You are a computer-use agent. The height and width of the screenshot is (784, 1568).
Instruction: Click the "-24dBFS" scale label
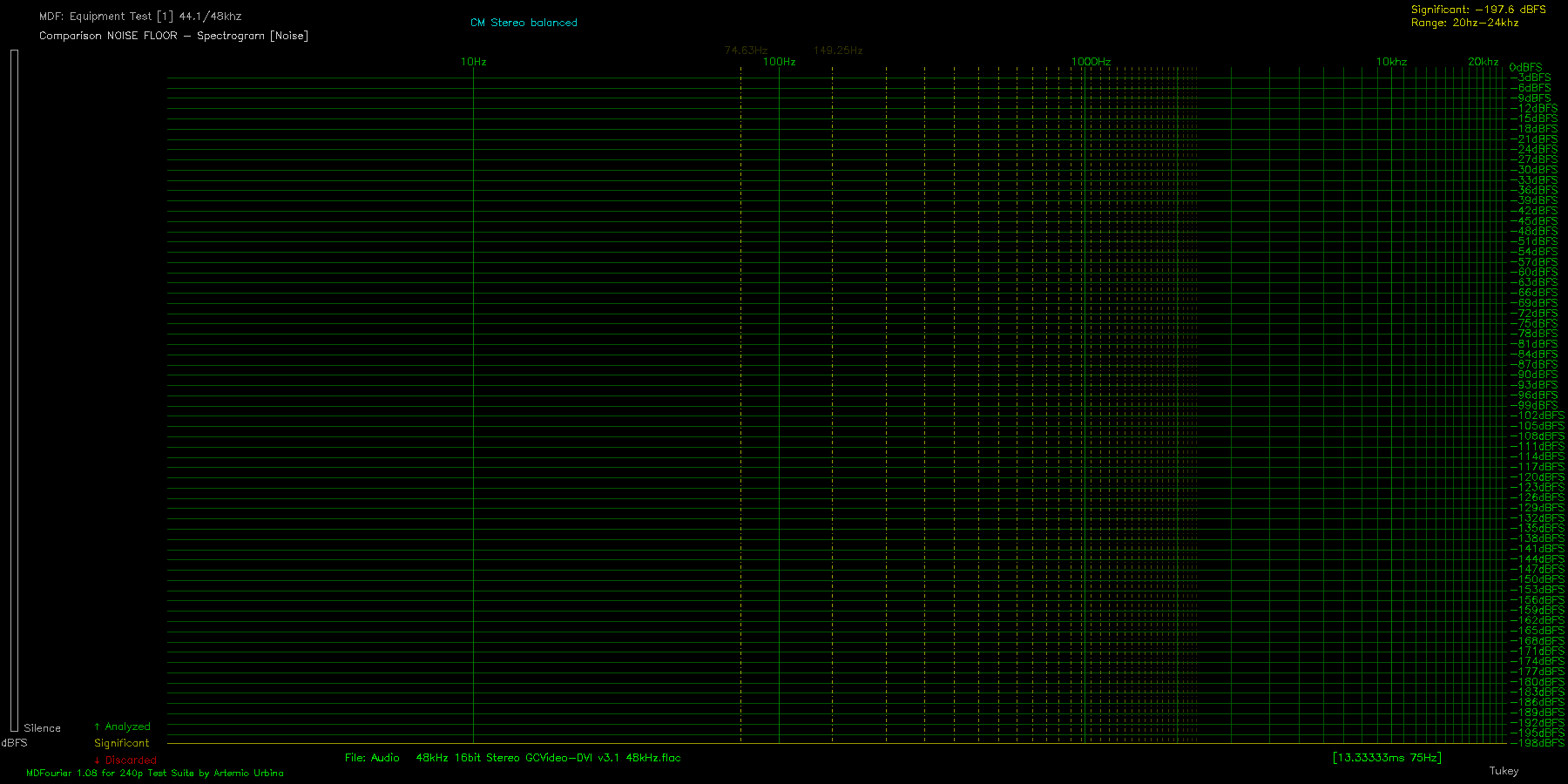(1535, 150)
